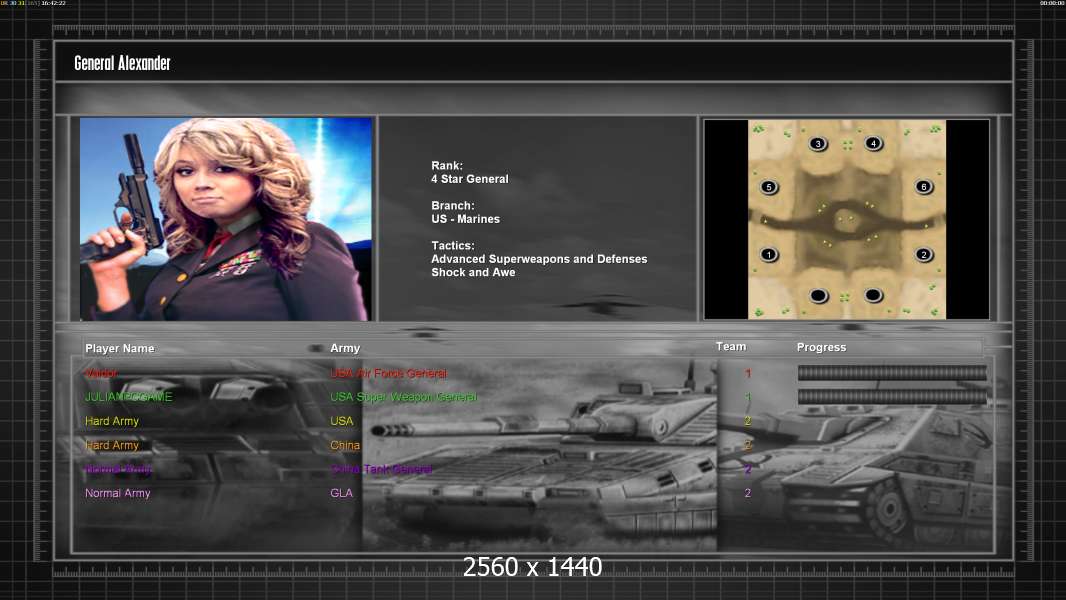Screen dimensions: 1066x600
Task: Select the Hard Army player with China
Action: (x=111, y=445)
